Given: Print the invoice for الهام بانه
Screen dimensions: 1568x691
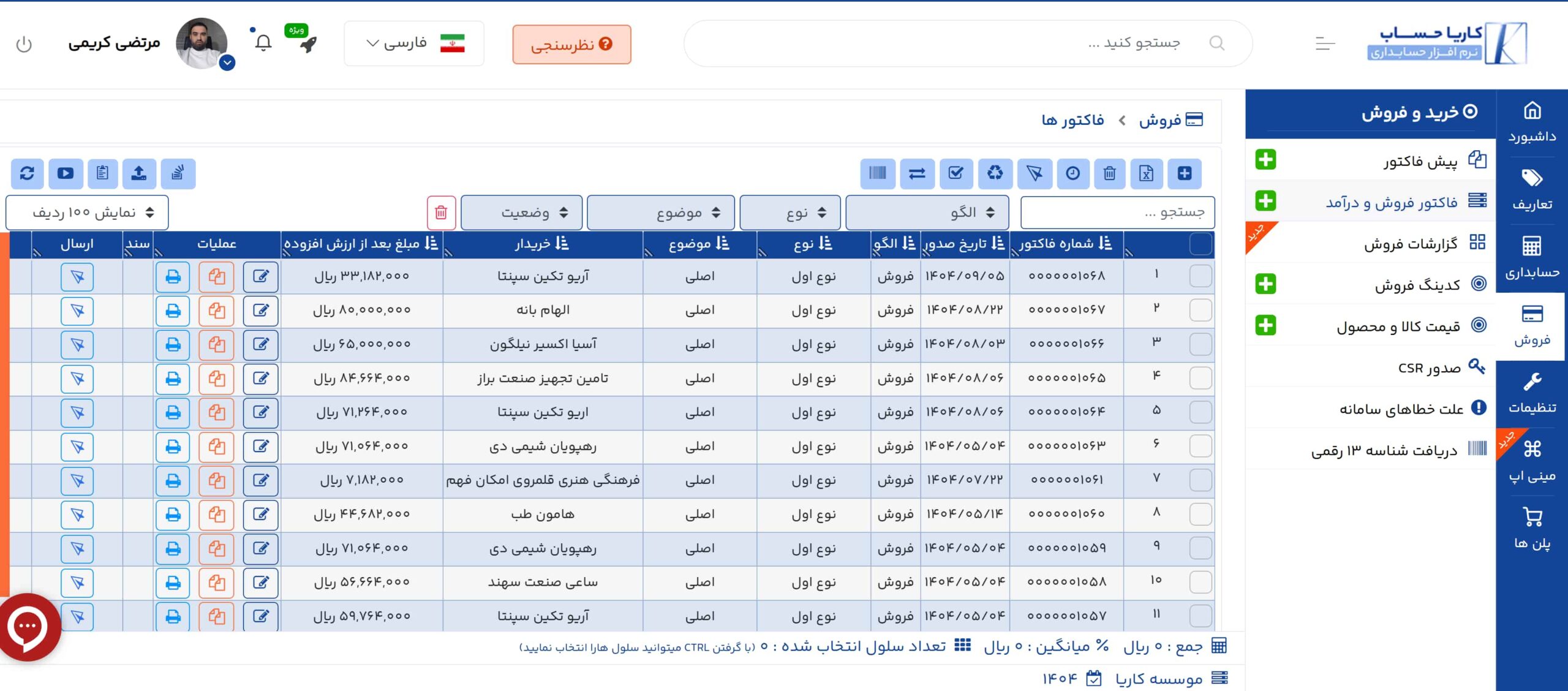Looking at the screenshot, I should (x=173, y=310).
